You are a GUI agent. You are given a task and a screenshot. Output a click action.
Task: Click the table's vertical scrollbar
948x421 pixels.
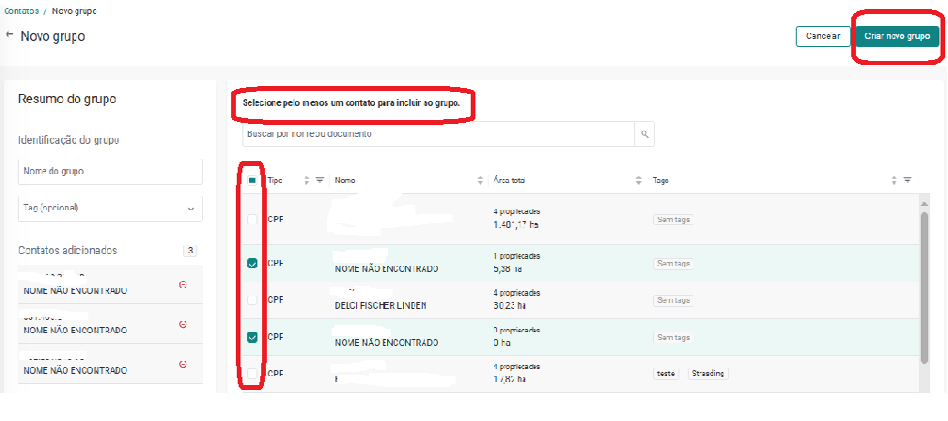click(x=923, y=287)
